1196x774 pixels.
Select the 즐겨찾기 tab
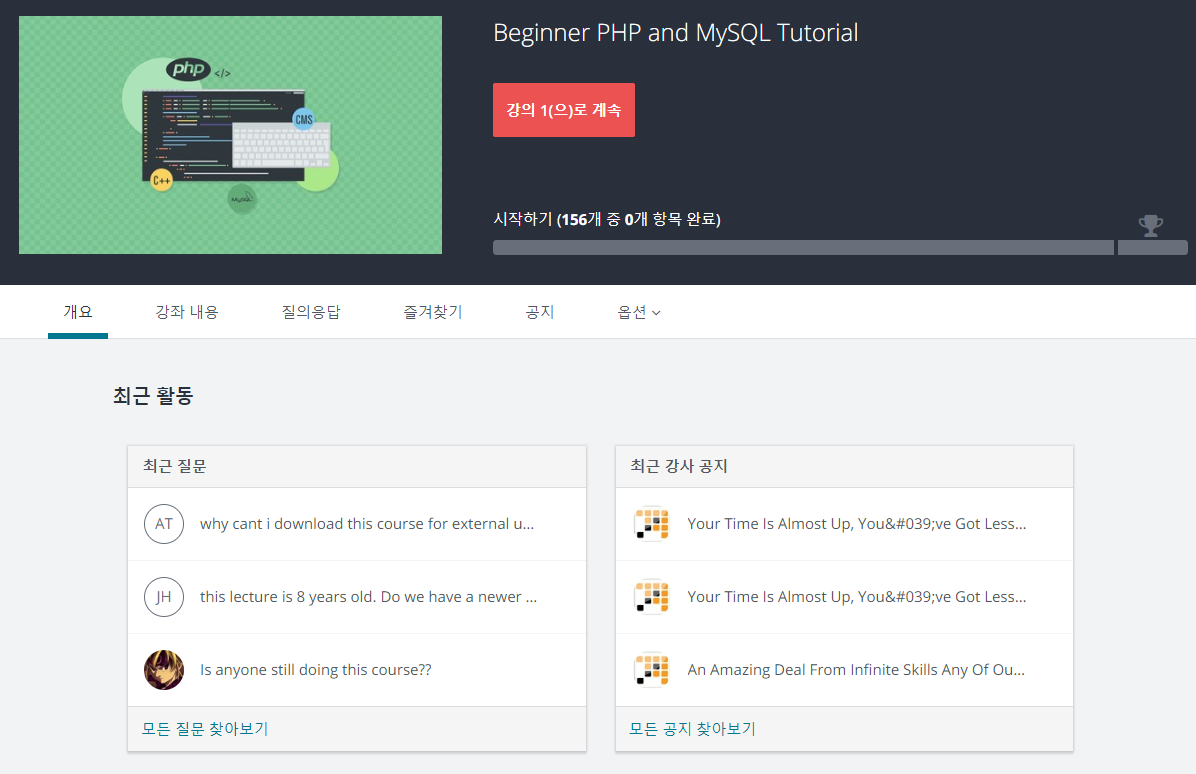tap(433, 312)
